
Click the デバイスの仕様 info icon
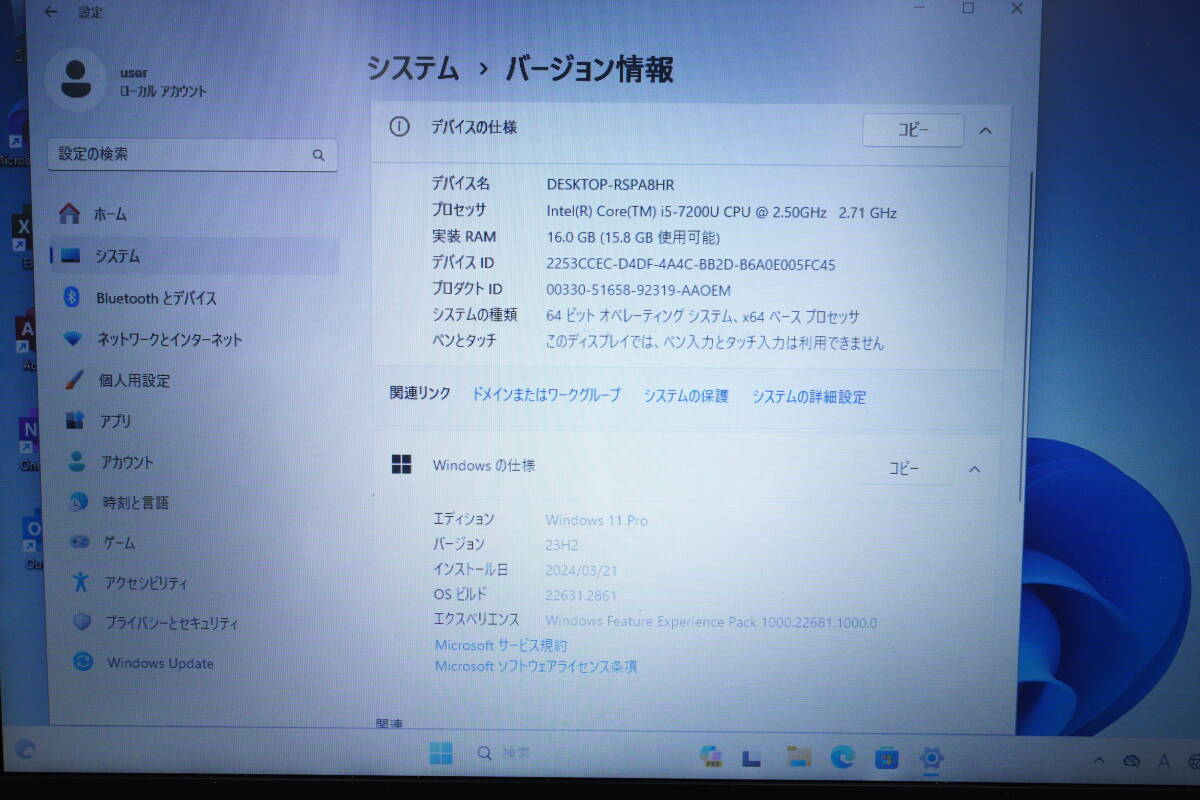[399, 127]
